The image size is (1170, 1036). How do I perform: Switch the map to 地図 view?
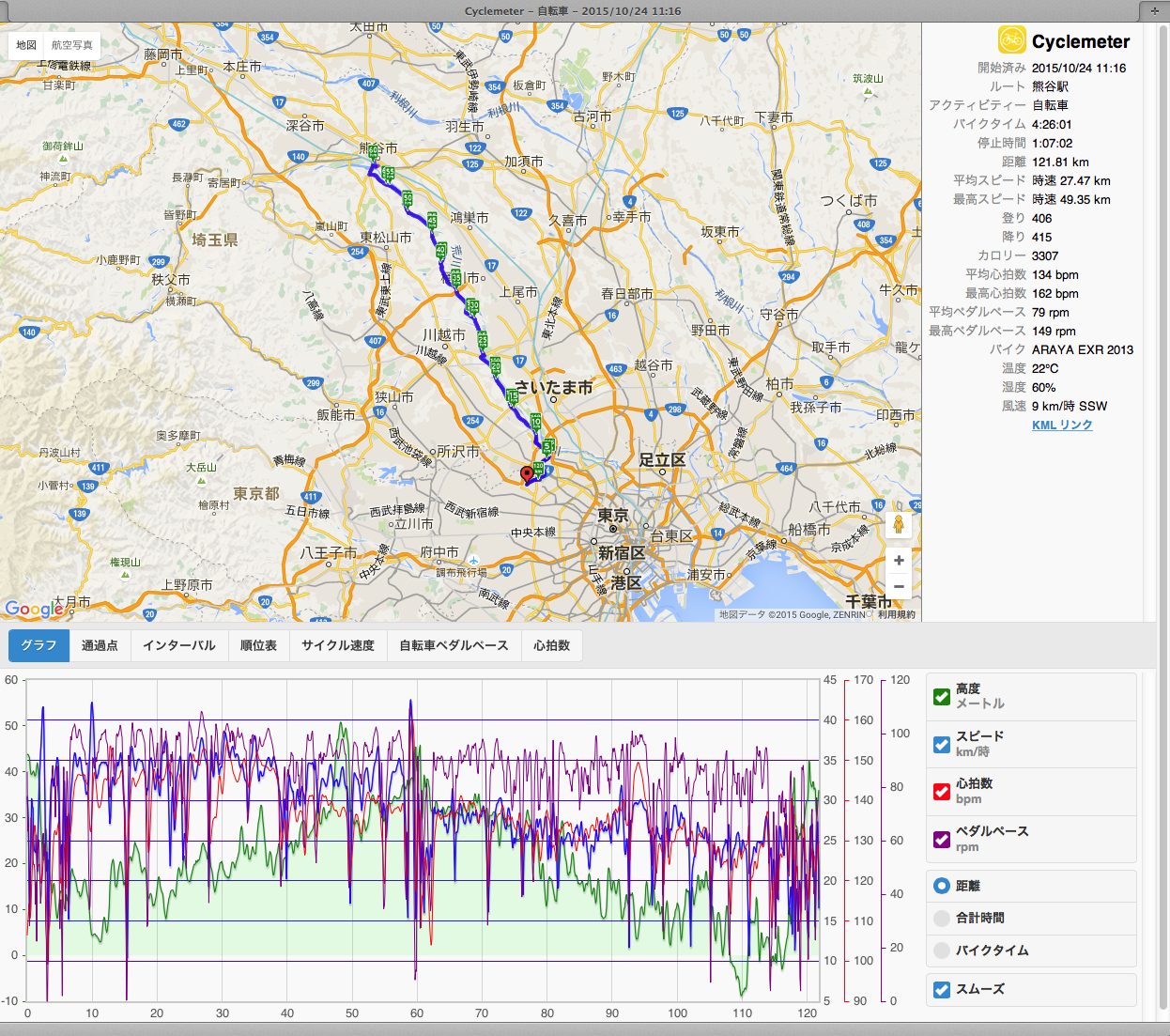(x=26, y=45)
